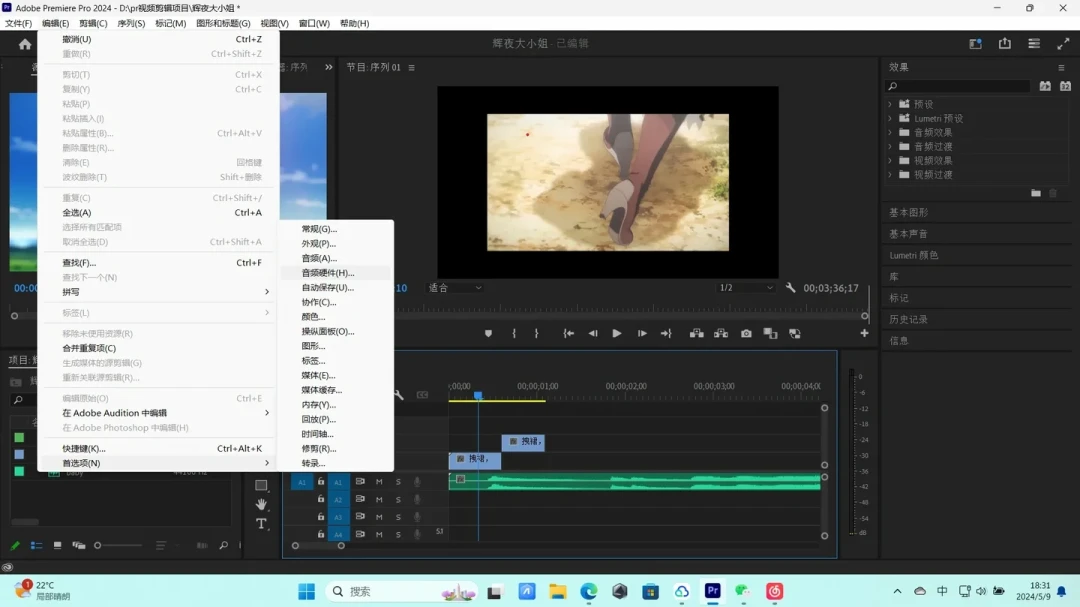Open the 基本图形 panel
The width and height of the screenshot is (1080, 607).
coord(908,212)
